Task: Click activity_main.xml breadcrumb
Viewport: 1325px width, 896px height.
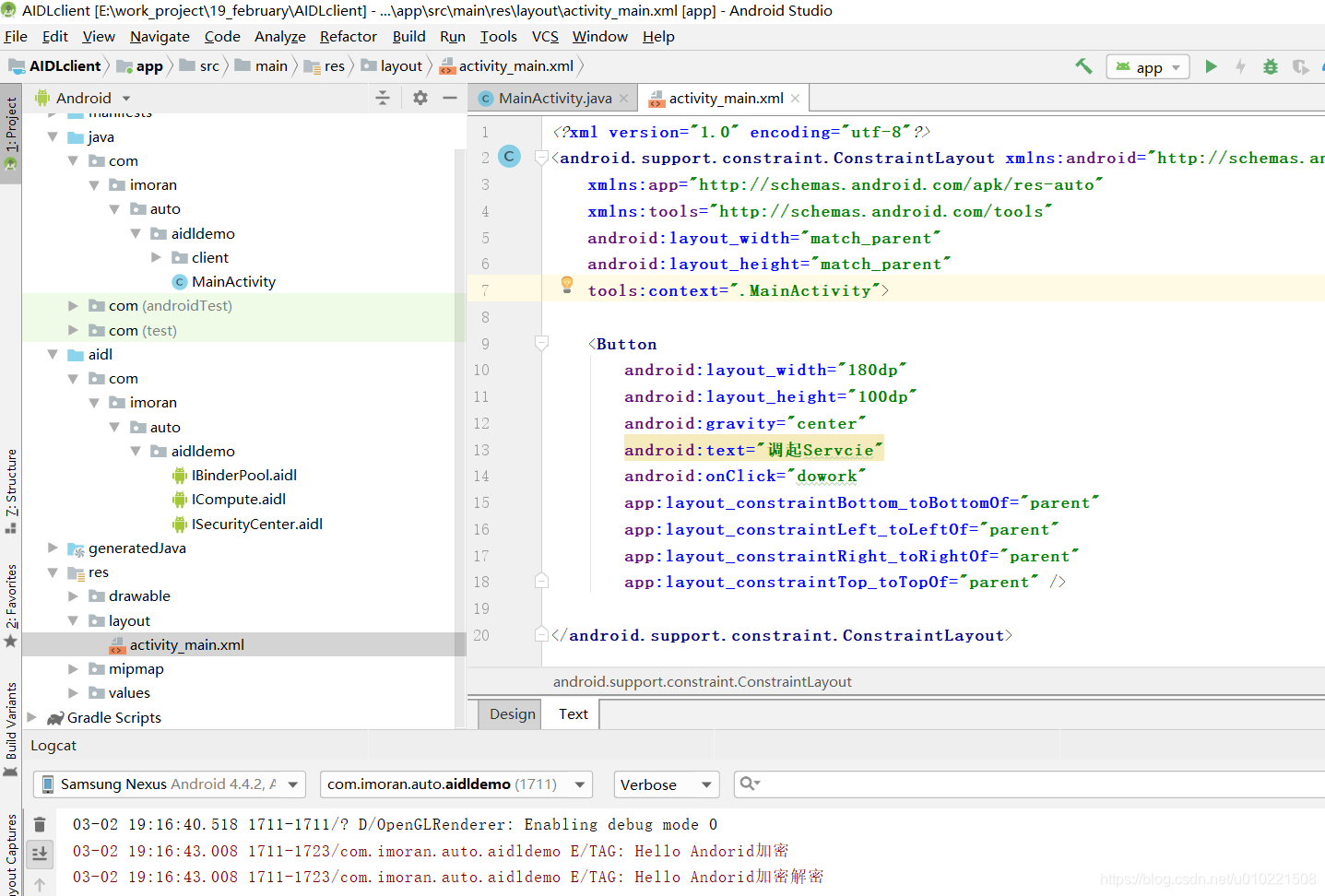Action: 507,65
